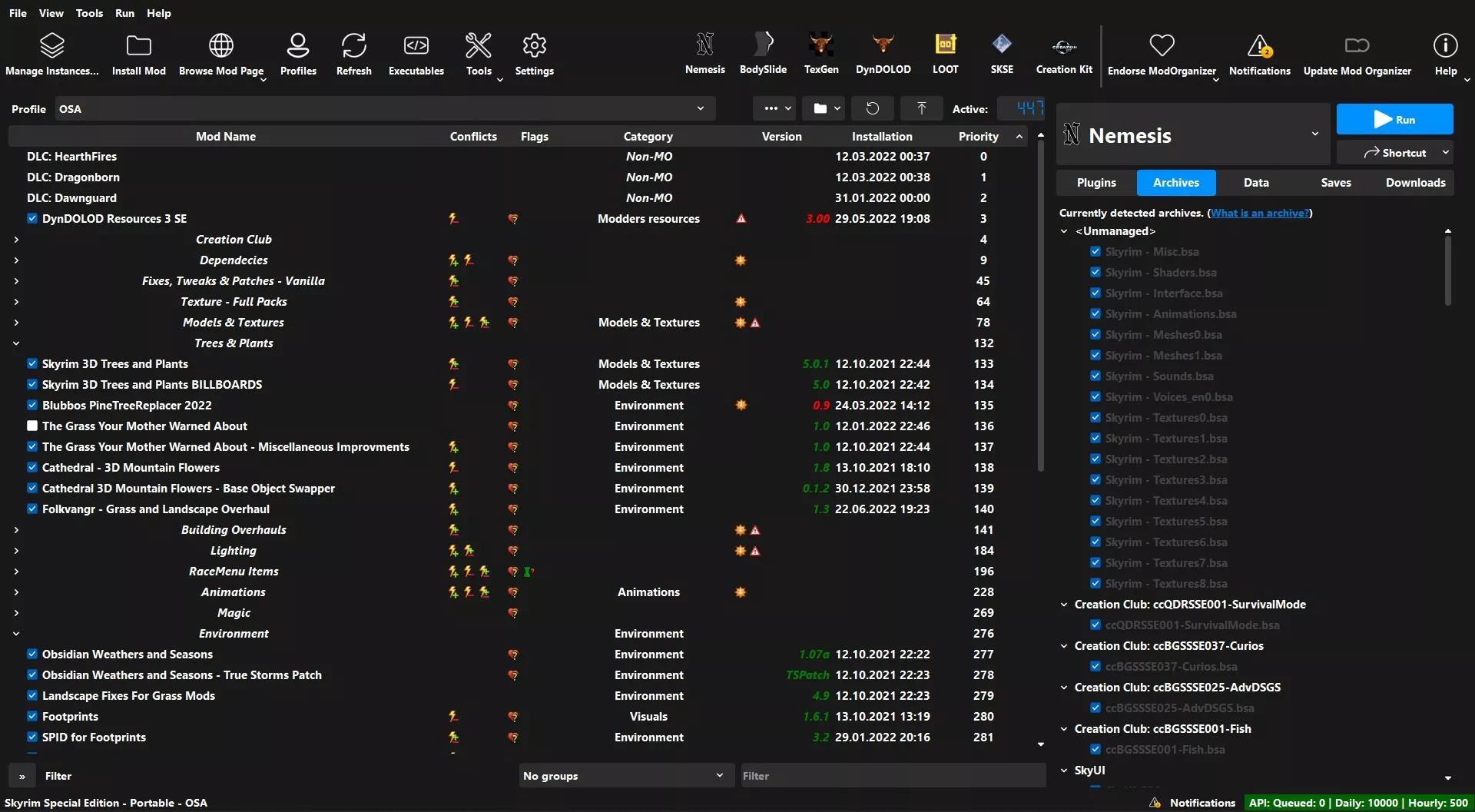Uncheck Obsidian Weathers and Seasons mod
The height and width of the screenshot is (812, 1475).
[x=32, y=654]
